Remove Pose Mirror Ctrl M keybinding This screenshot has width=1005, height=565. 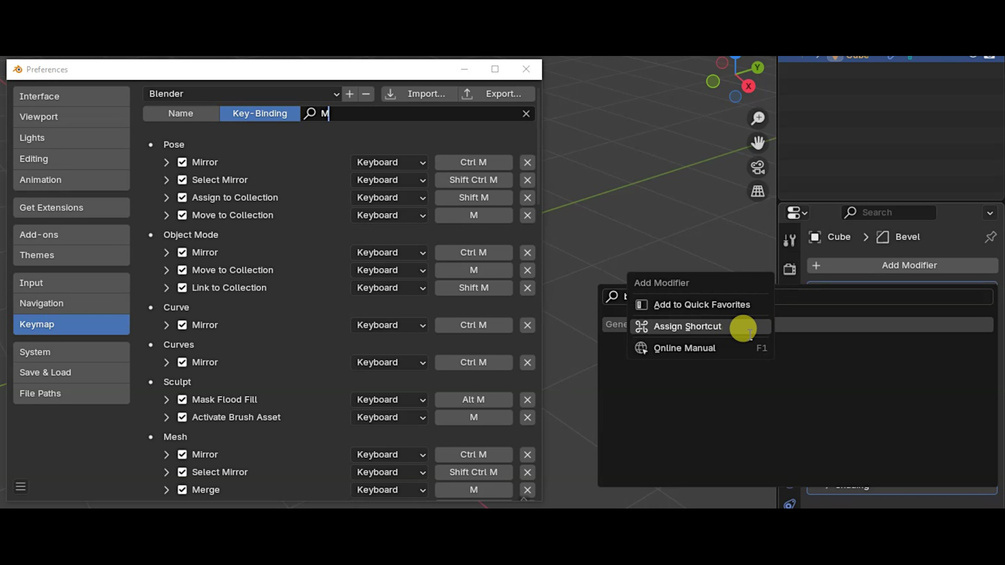(x=527, y=163)
